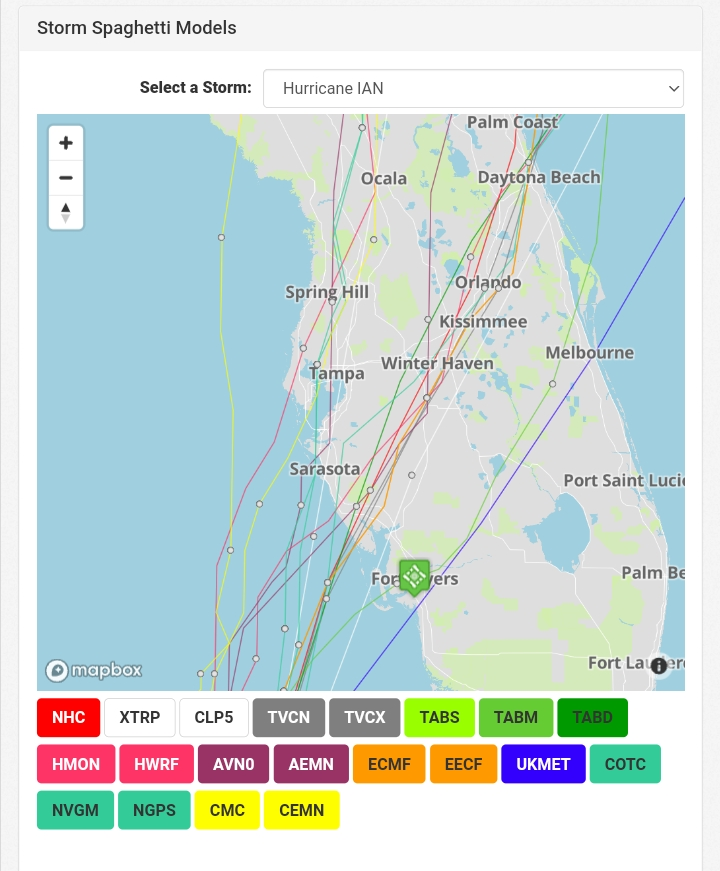Screen dimensions: 720x871
Task: Toggle the CLP5 model track
Action: (x=214, y=717)
